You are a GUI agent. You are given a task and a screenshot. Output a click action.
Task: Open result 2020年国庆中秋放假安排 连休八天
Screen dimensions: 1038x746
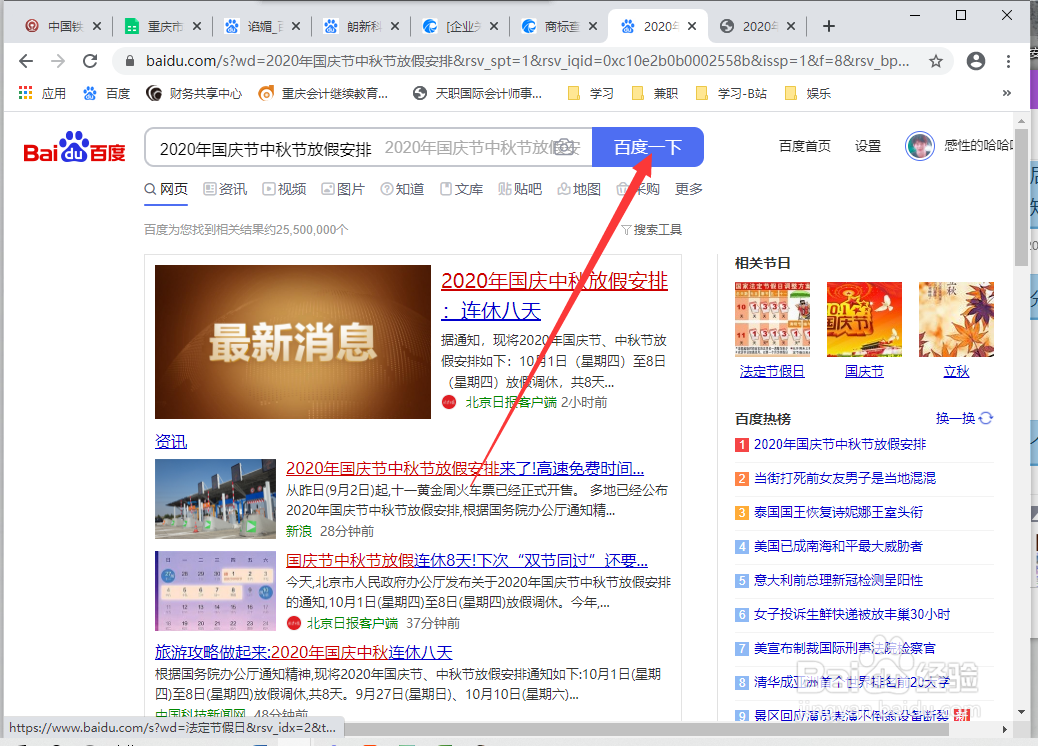click(x=555, y=295)
